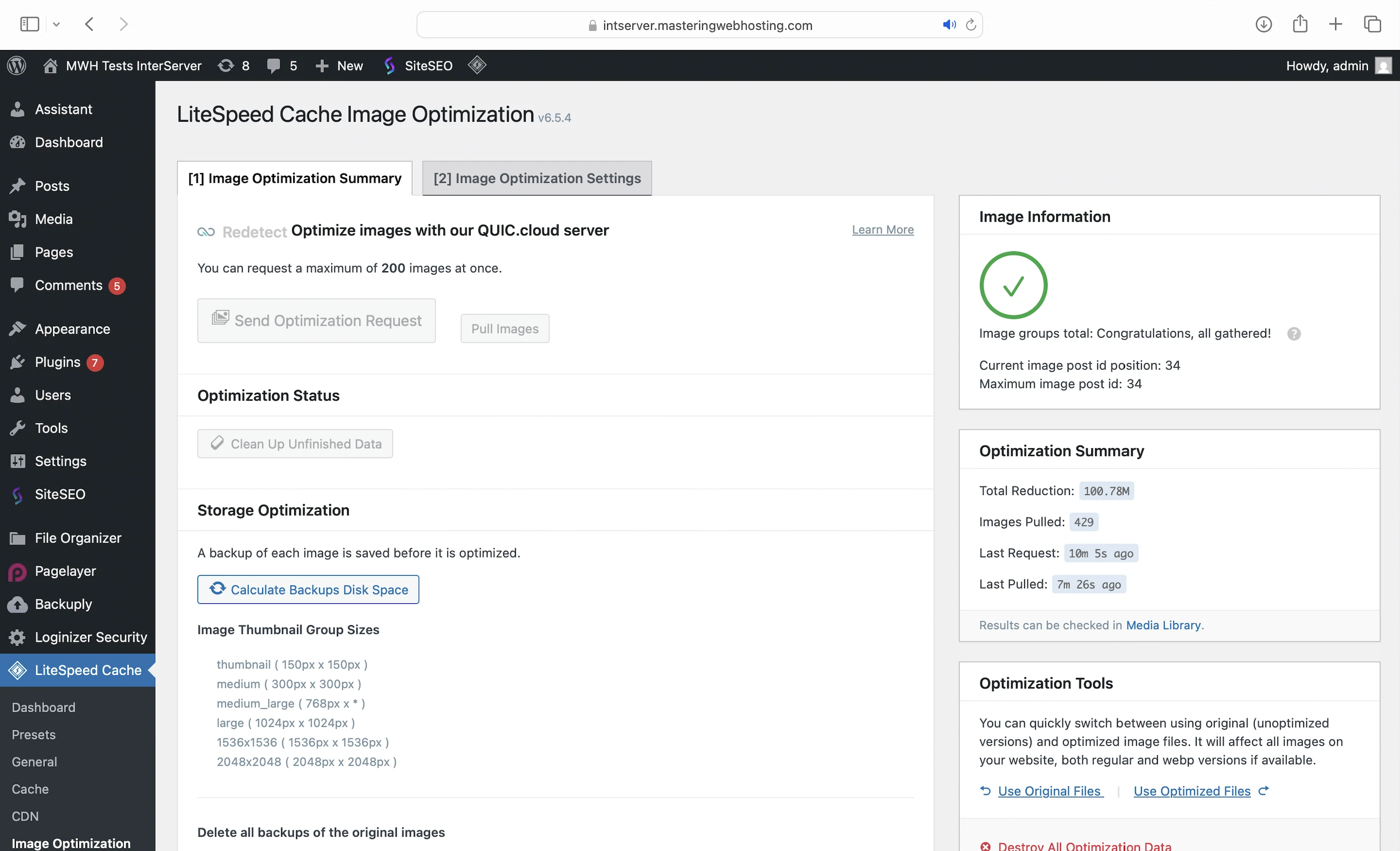
Task: Toggle the Safari sidebar icon
Action: tap(29, 24)
